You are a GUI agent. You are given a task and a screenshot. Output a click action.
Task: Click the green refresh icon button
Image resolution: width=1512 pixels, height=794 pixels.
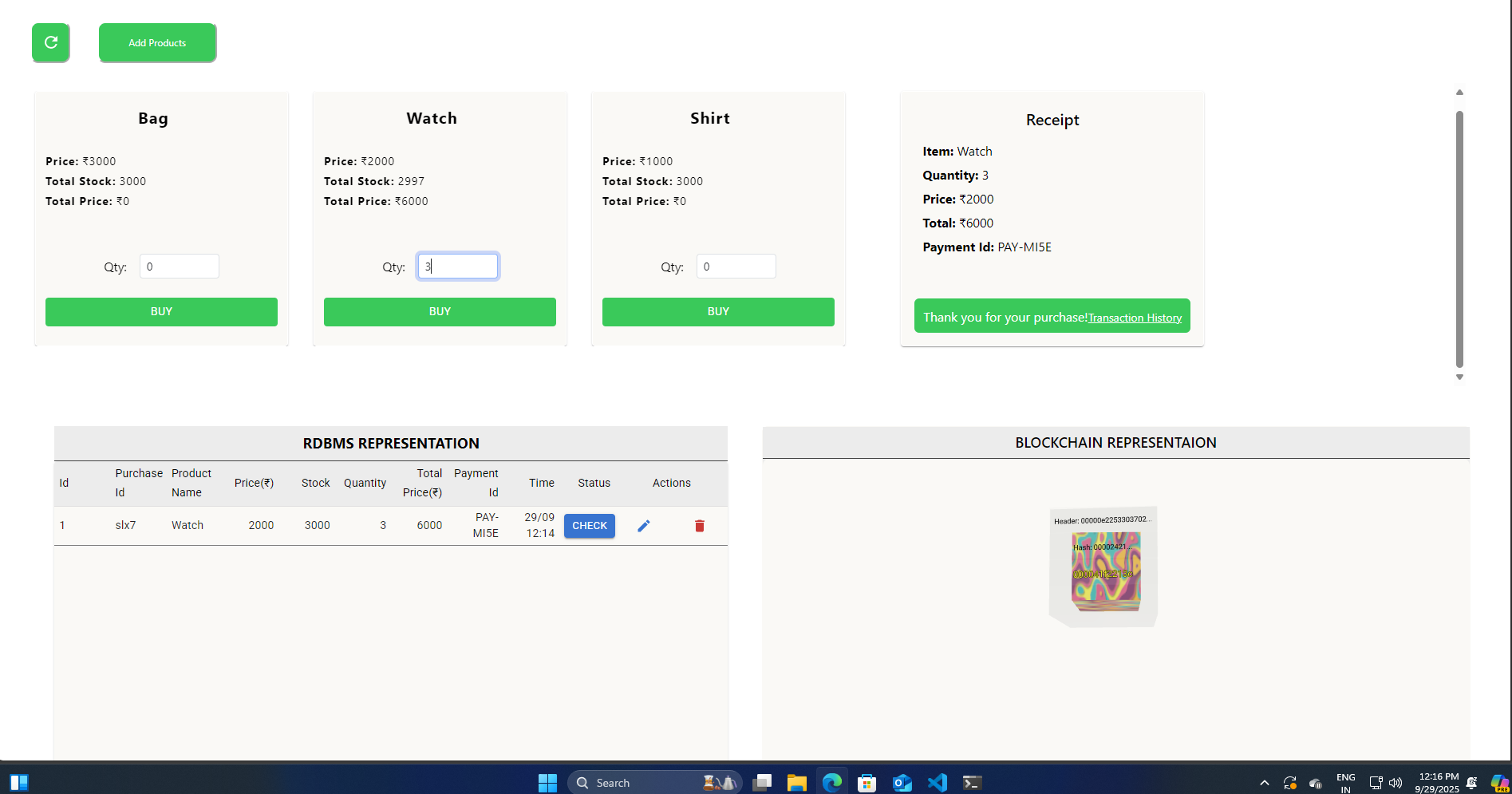click(51, 42)
